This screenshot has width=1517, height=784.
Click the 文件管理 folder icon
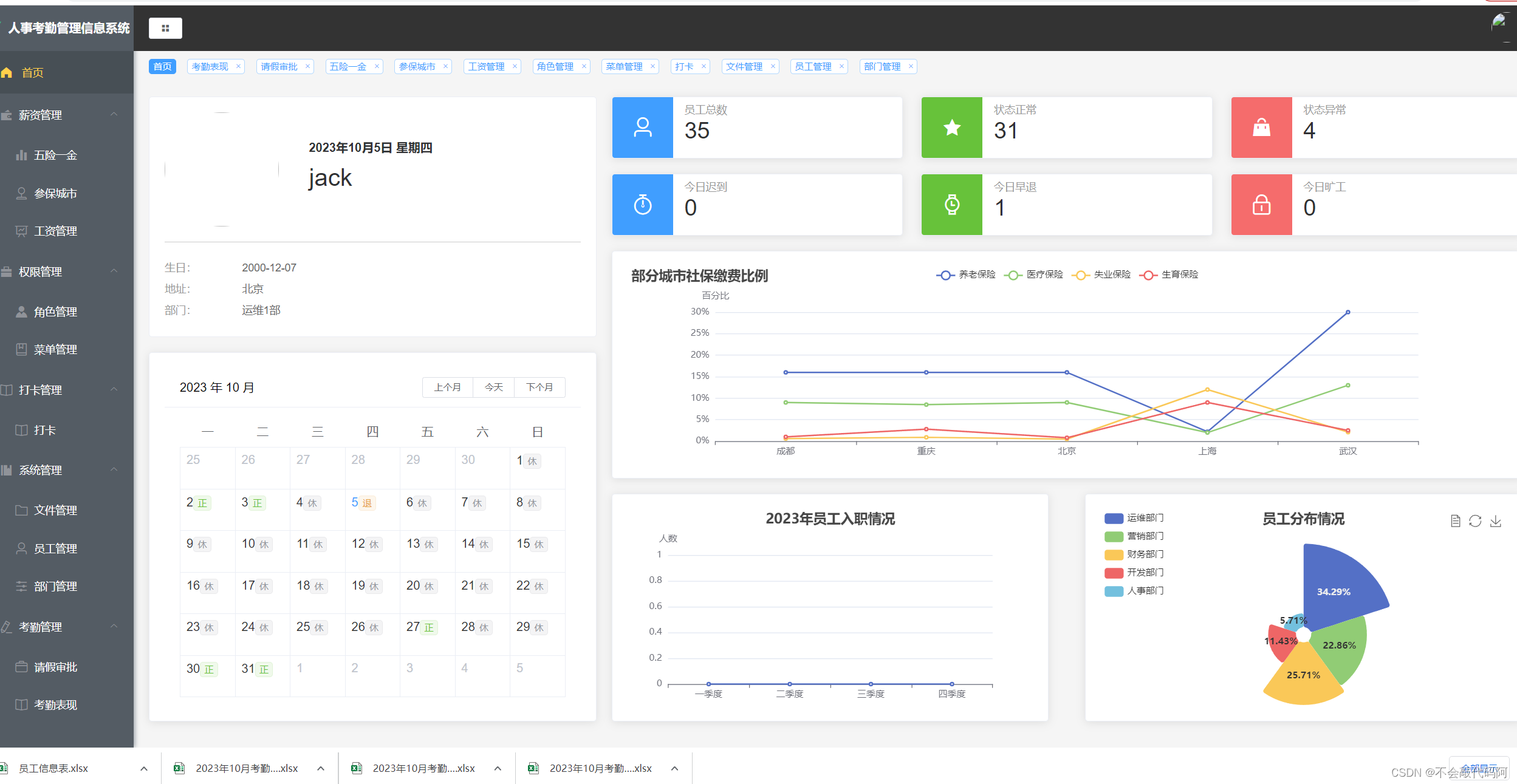[21, 510]
